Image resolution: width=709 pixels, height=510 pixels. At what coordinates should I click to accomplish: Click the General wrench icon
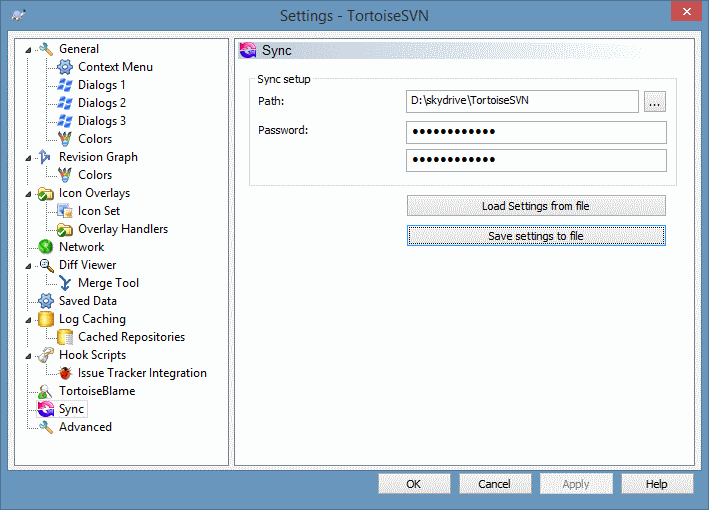(46, 49)
